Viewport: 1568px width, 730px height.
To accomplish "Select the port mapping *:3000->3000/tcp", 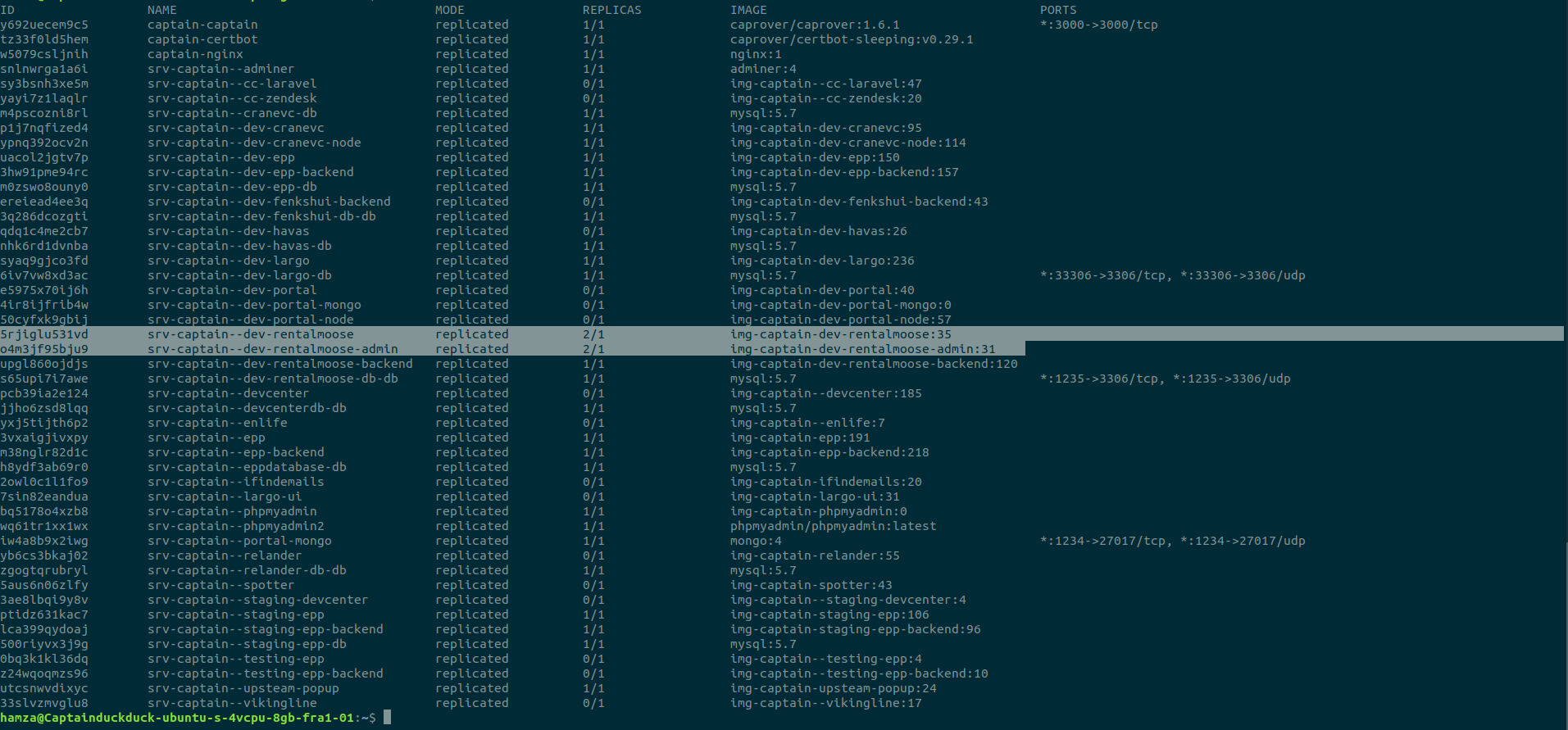I will point(1099,25).
